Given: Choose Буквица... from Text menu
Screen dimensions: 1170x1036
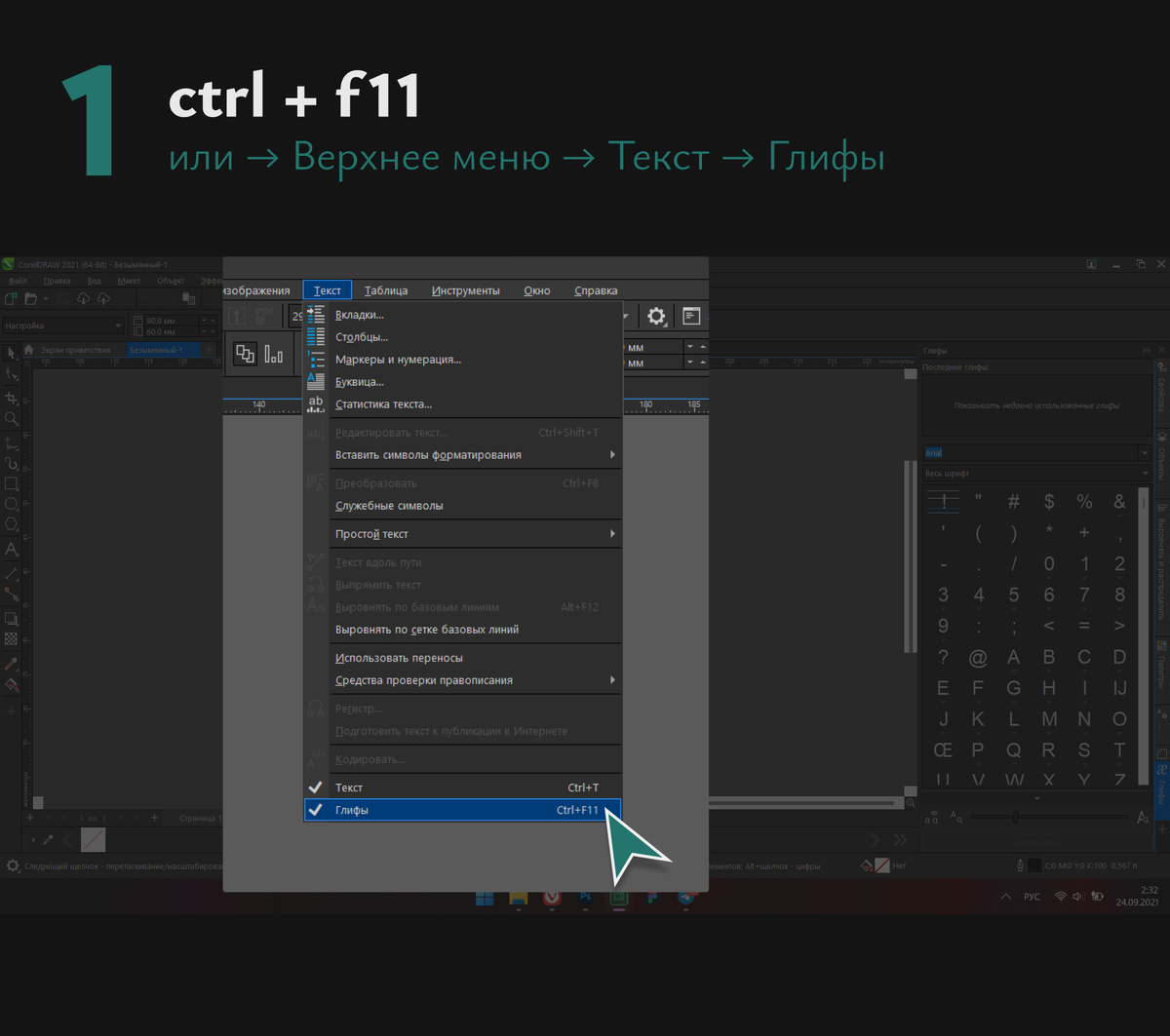Looking at the screenshot, I should pyautogui.click(x=462, y=382).
